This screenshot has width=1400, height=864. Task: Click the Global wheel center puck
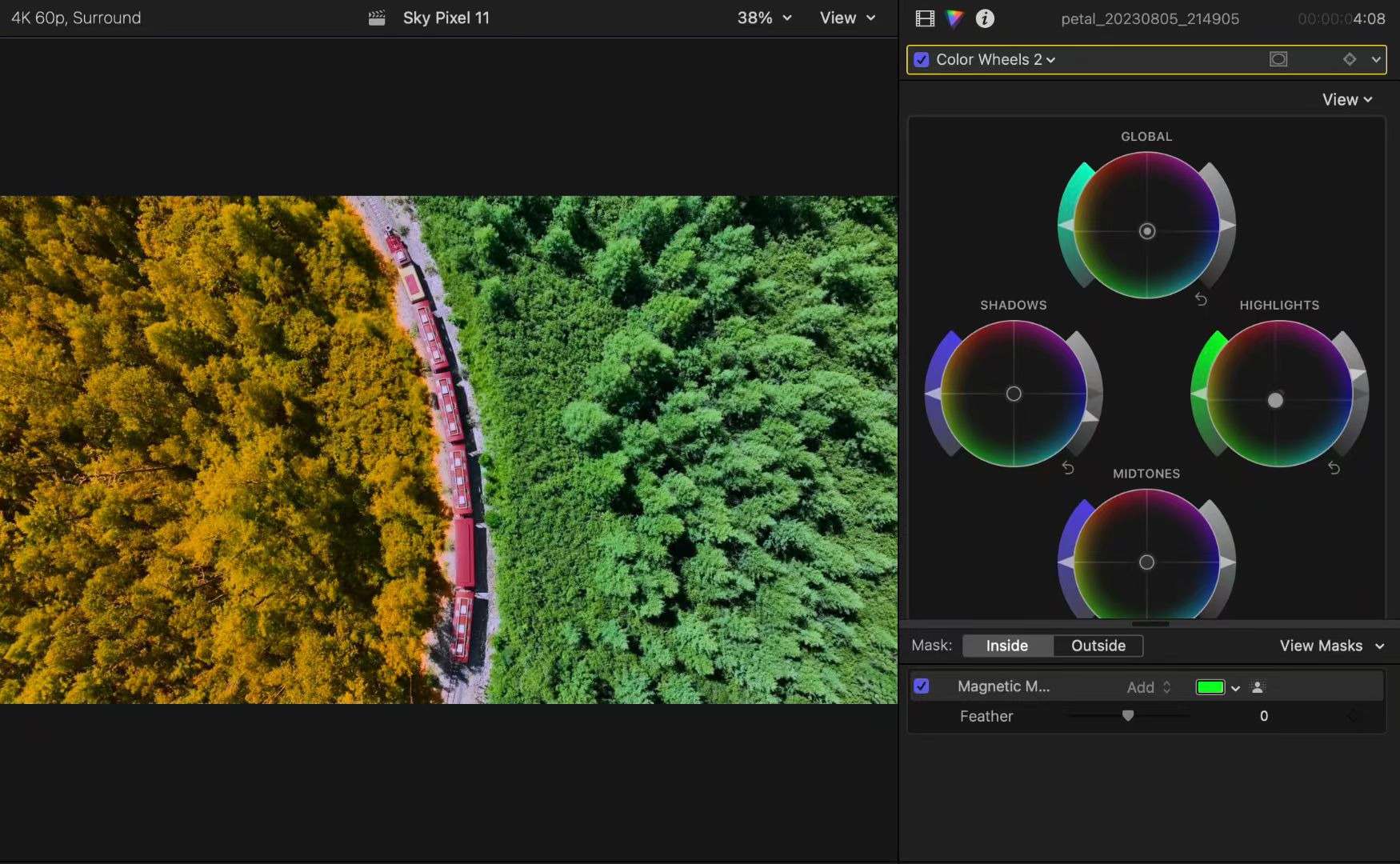pos(1147,231)
